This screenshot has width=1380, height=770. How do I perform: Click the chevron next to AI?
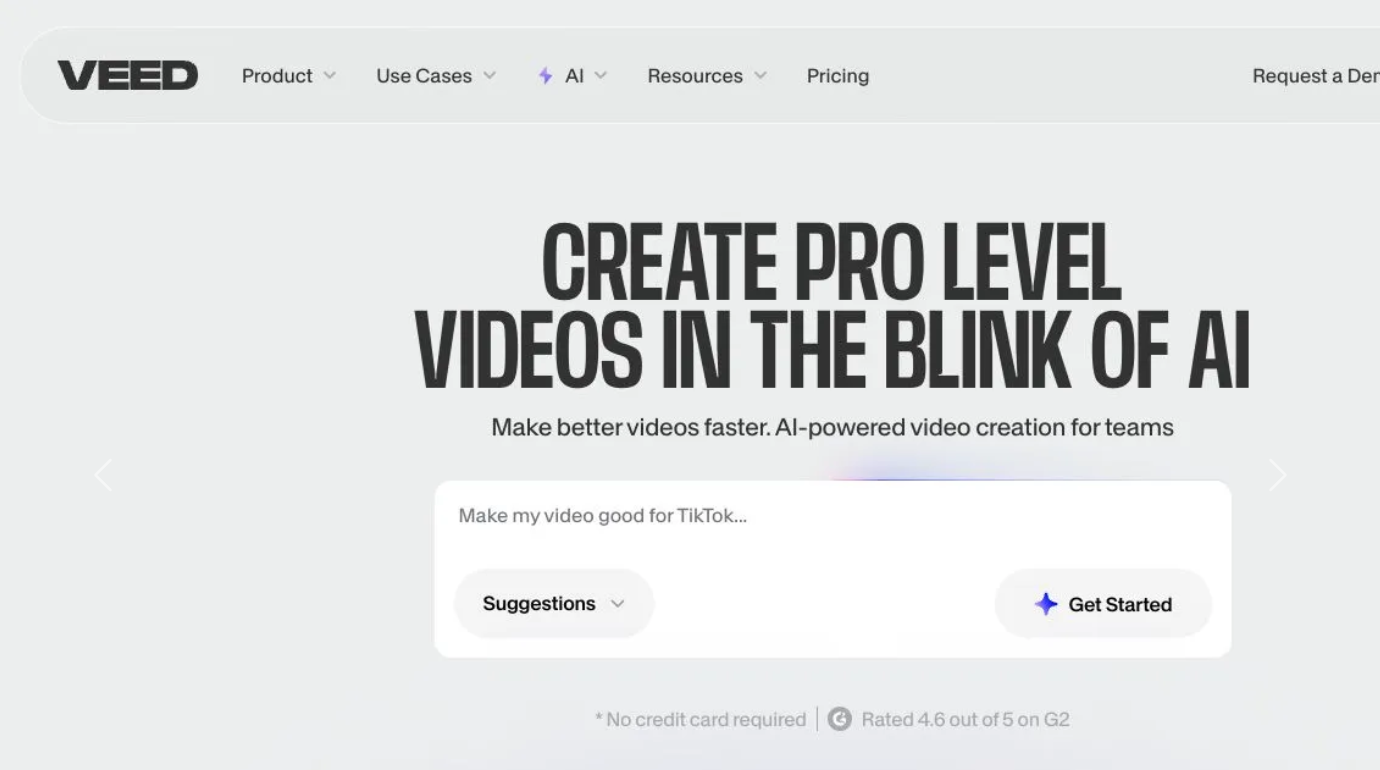pyautogui.click(x=600, y=76)
